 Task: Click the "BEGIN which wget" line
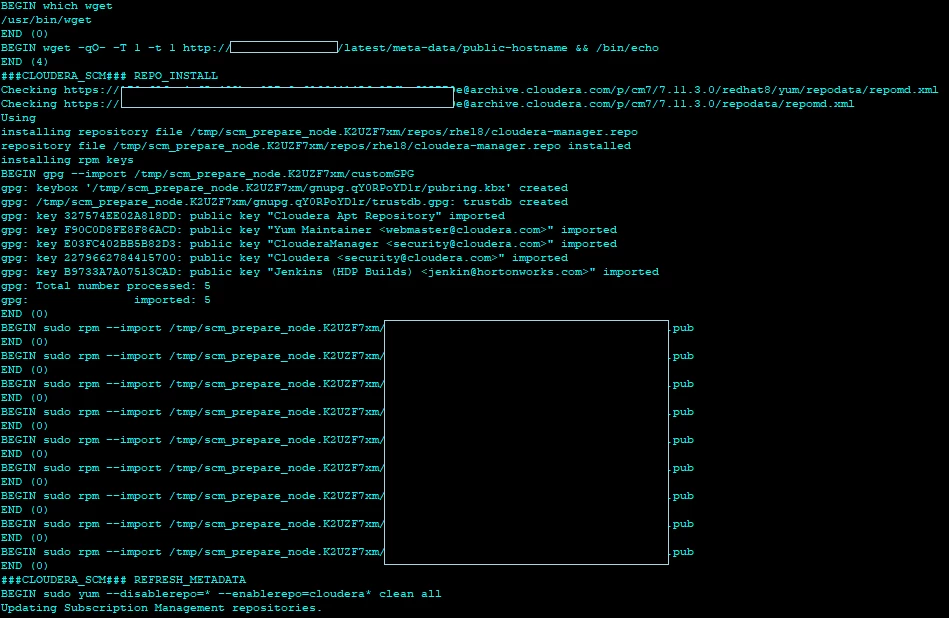coord(57,6)
